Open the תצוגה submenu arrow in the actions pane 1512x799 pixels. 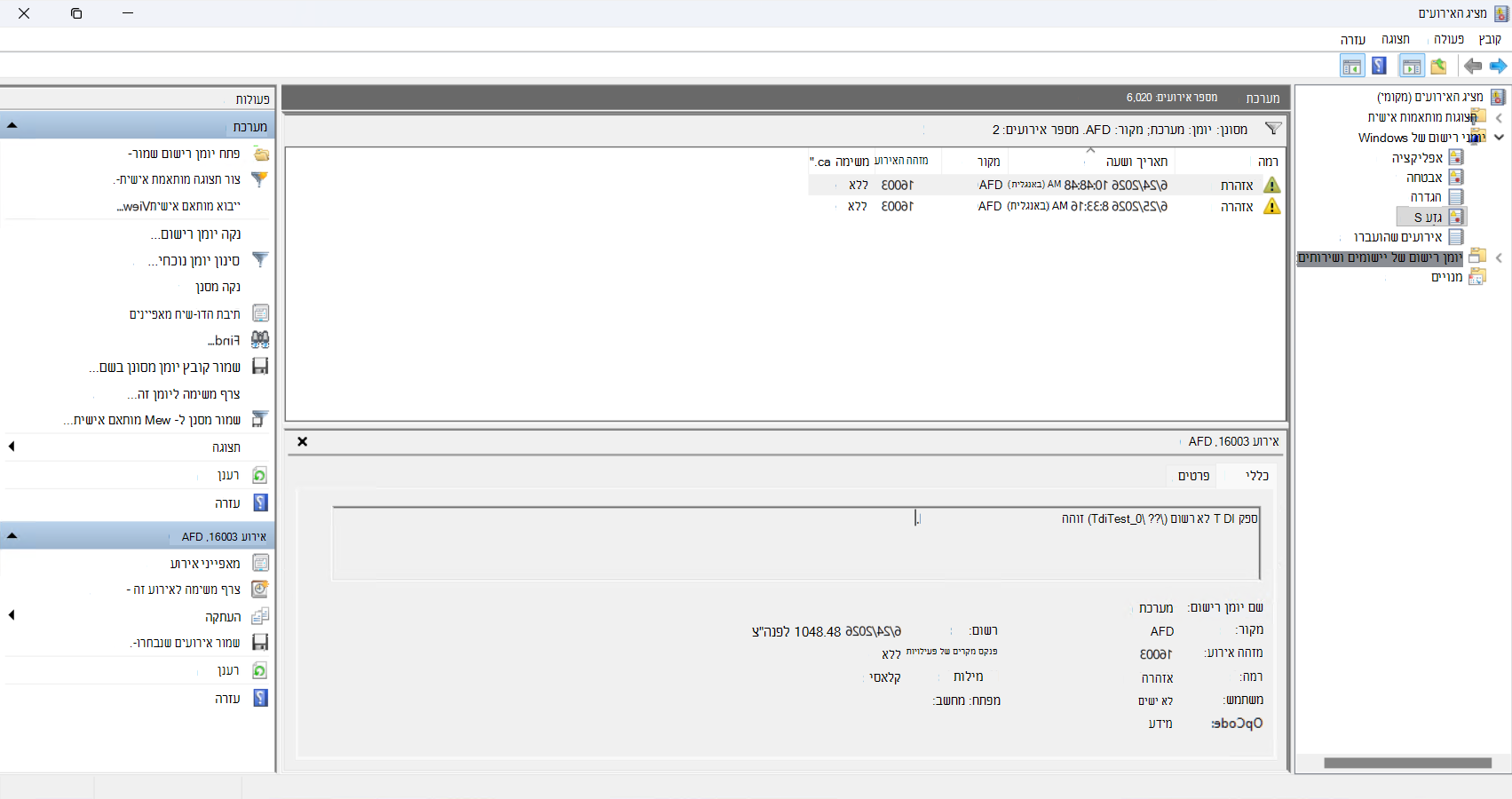(12, 447)
